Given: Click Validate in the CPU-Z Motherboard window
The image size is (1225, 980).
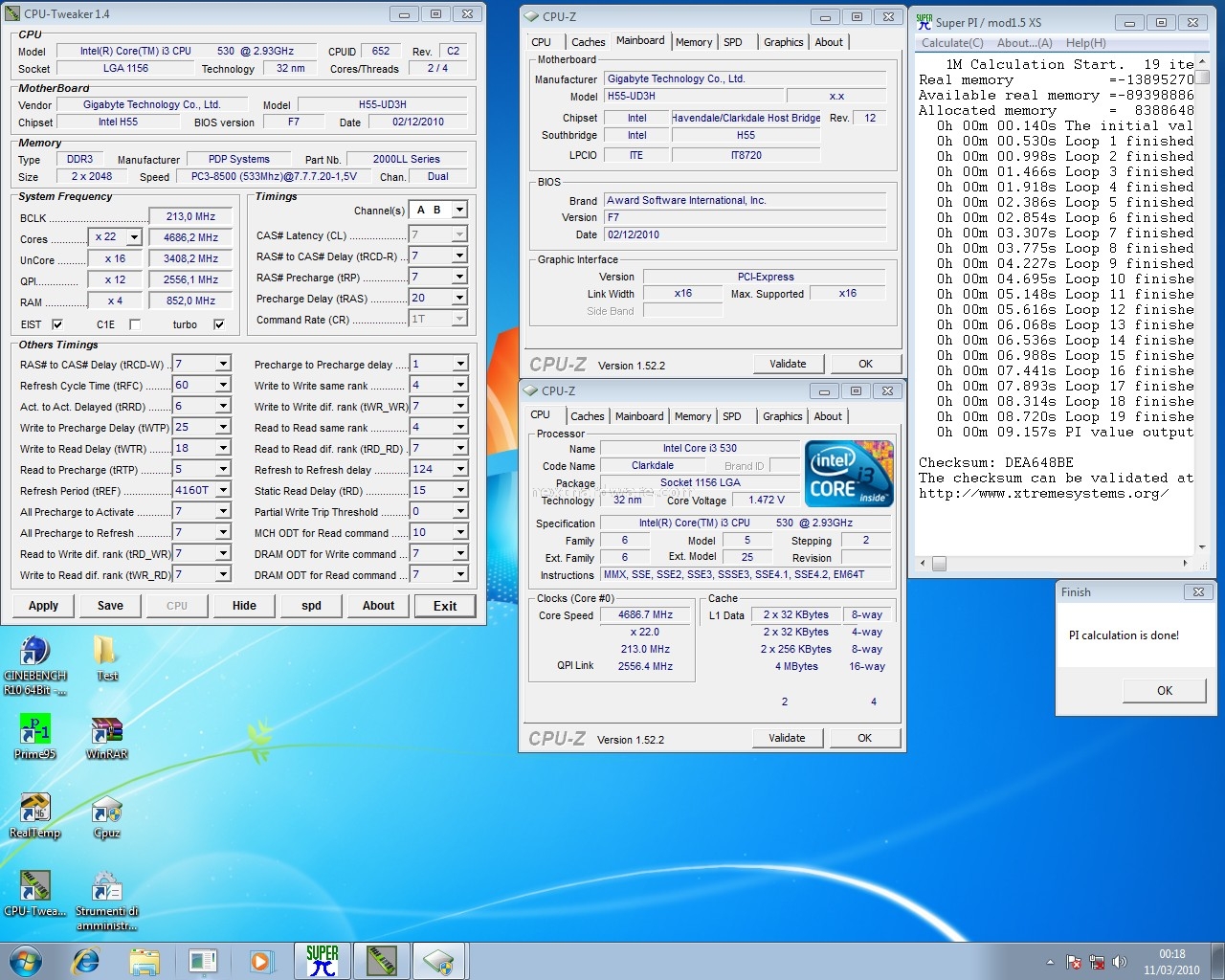Looking at the screenshot, I should click(x=788, y=364).
